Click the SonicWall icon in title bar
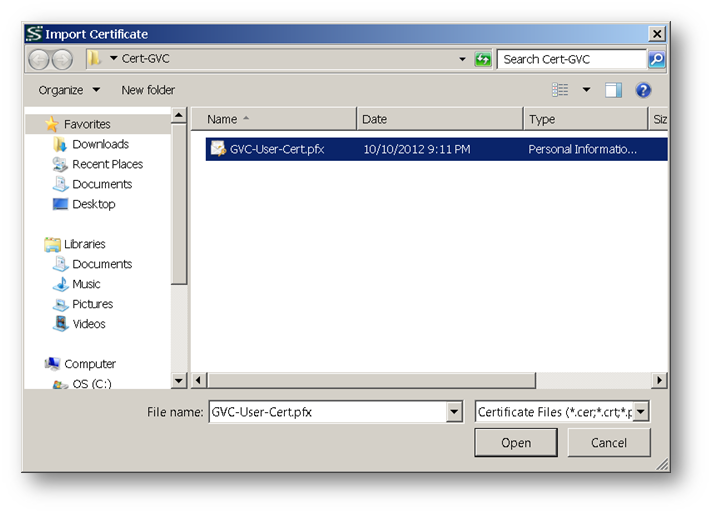This screenshot has width=713, height=515. point(34,34)
